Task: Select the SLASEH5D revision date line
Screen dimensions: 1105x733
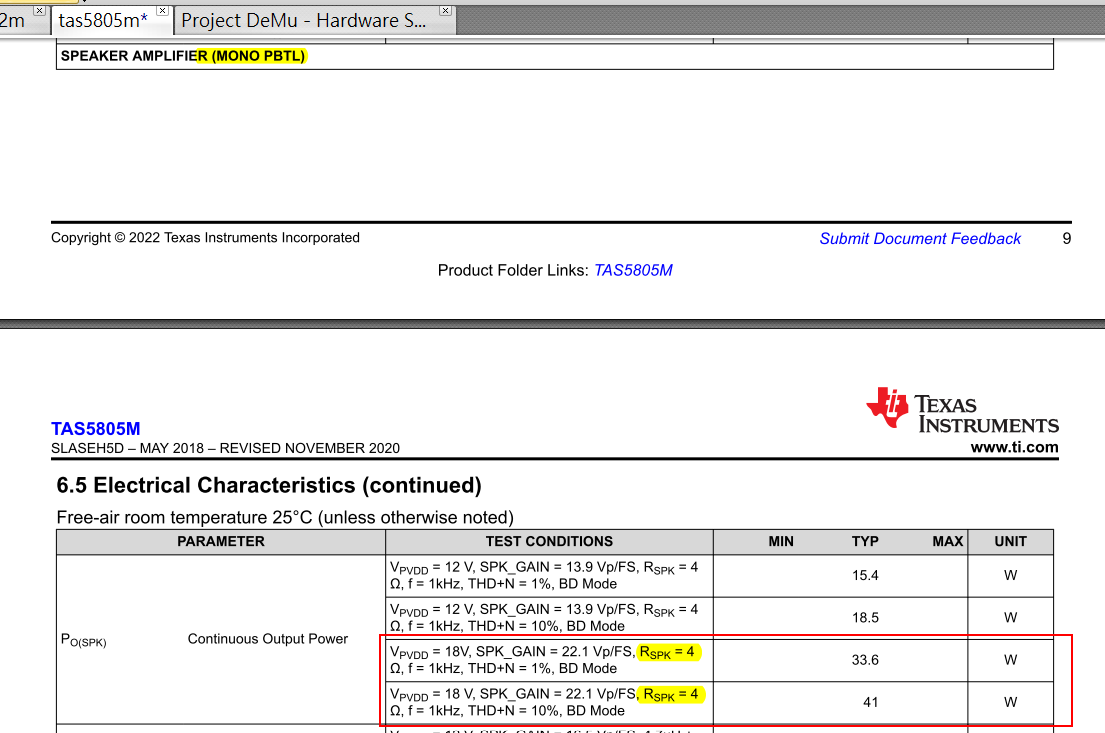Action: pos(226,448)
